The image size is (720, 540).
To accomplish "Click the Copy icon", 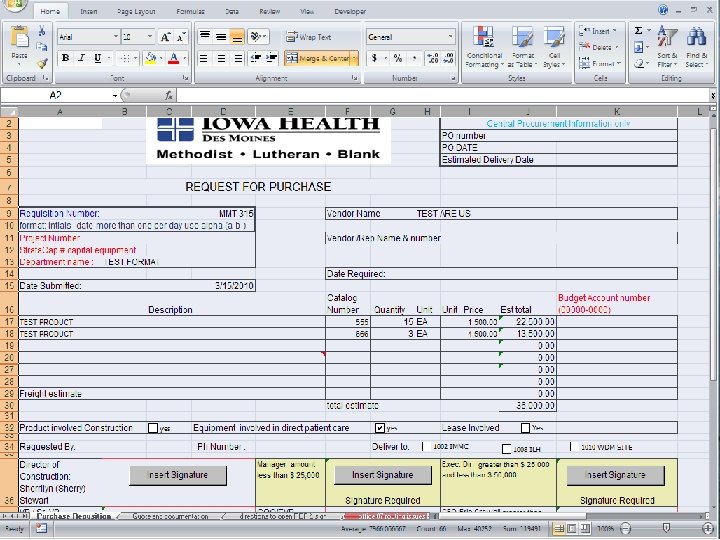I will [42, 47].
